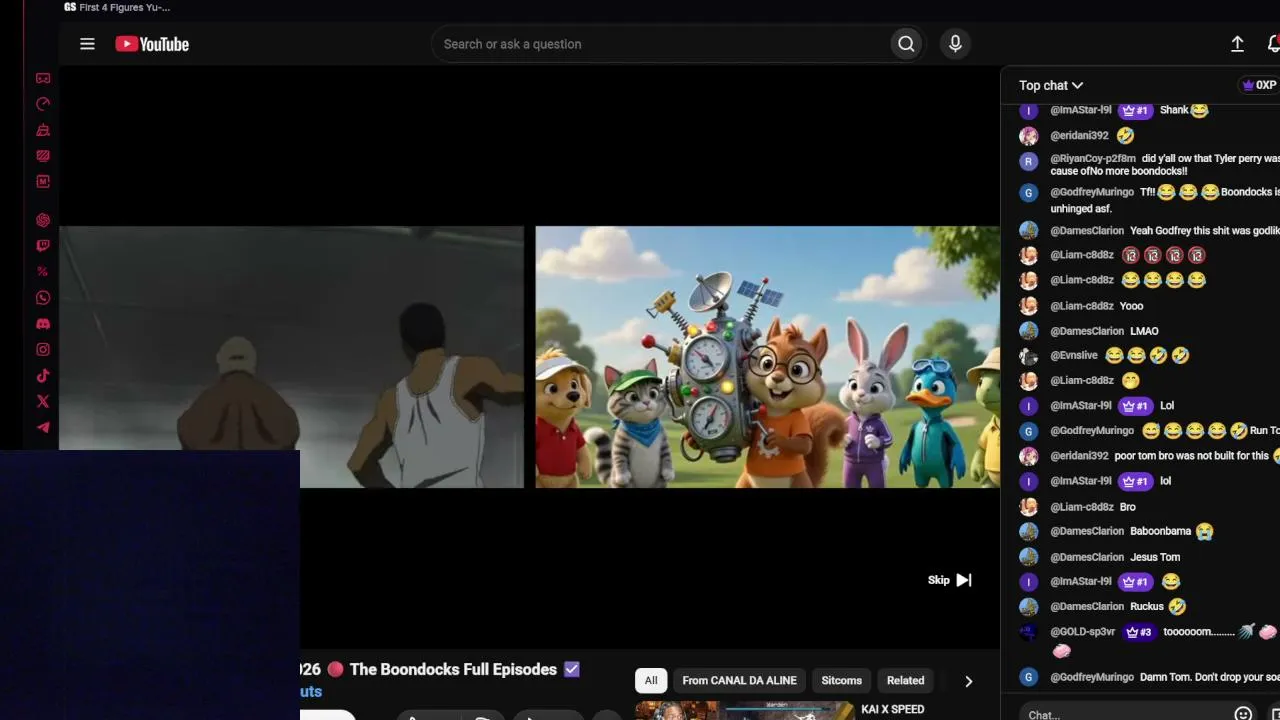The width and height of the screenshot is (1280, 720).
Task: Click @DamesClarion's 'Baboonbama' message
Action: (1161, 532)
